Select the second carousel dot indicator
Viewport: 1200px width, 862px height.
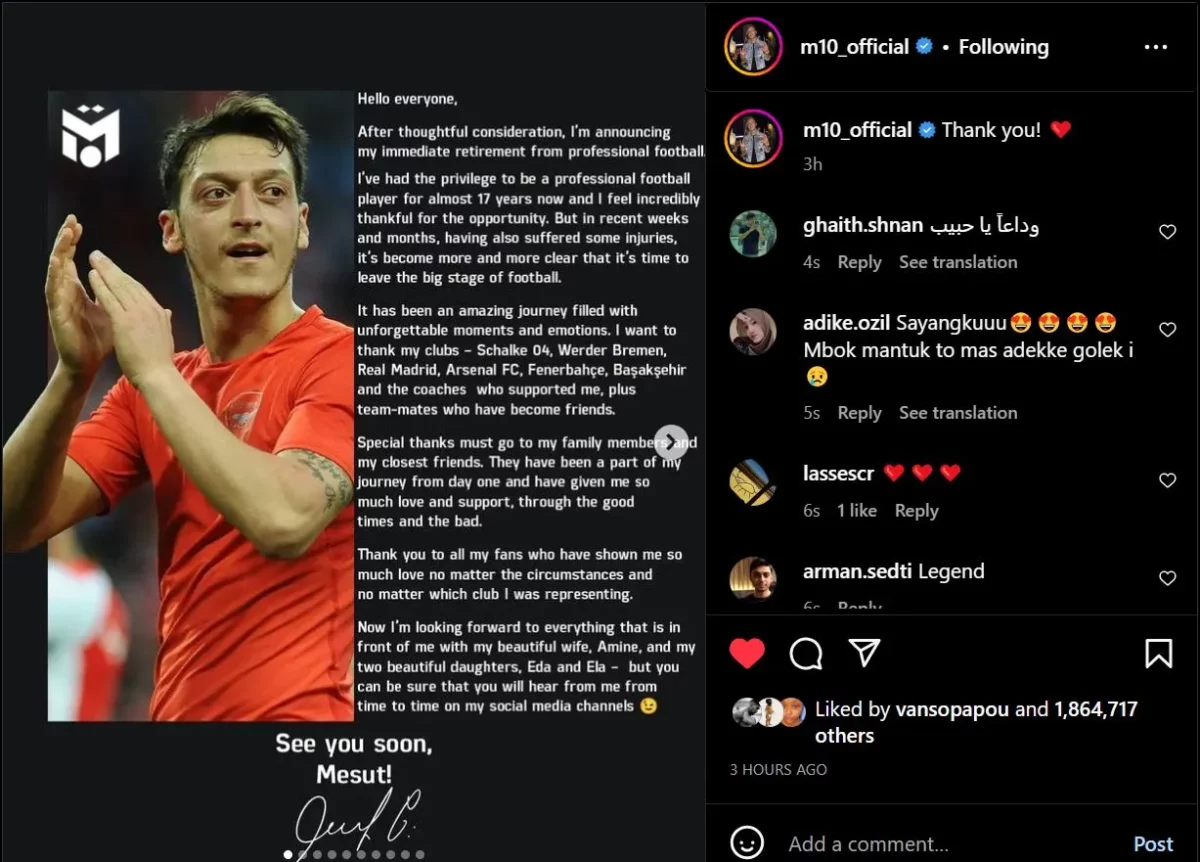click(304, 855)
